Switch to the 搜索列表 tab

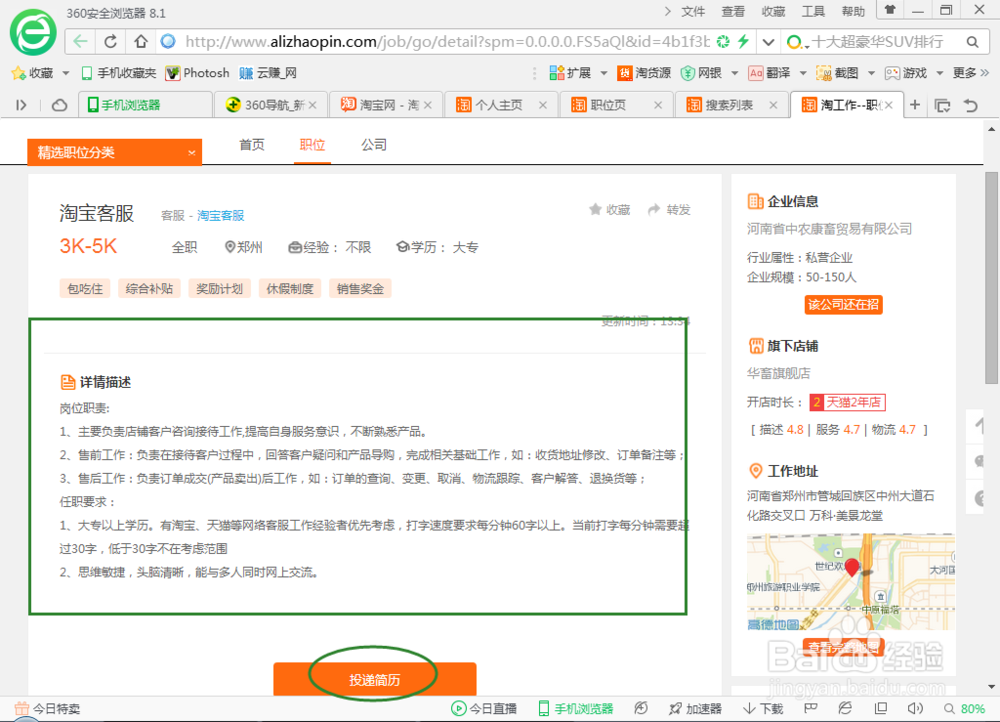(731, 105)
